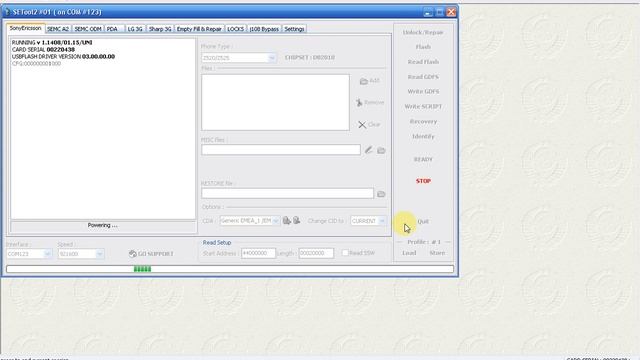Click the Length field
The width and height of the screenshot is (640, 360).
(x=316, y=253)
